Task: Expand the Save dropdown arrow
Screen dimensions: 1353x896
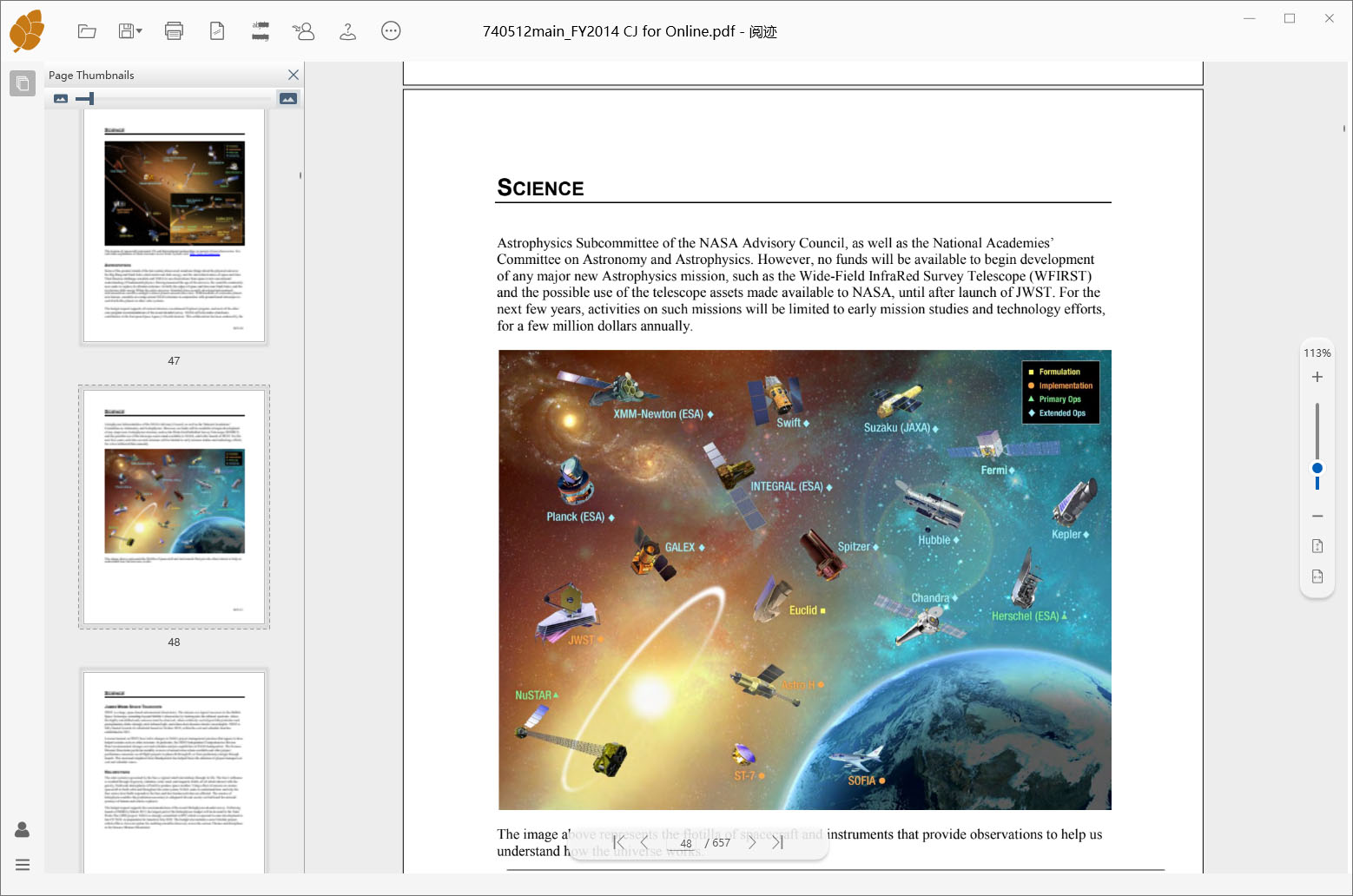Action: coord(139,31)
